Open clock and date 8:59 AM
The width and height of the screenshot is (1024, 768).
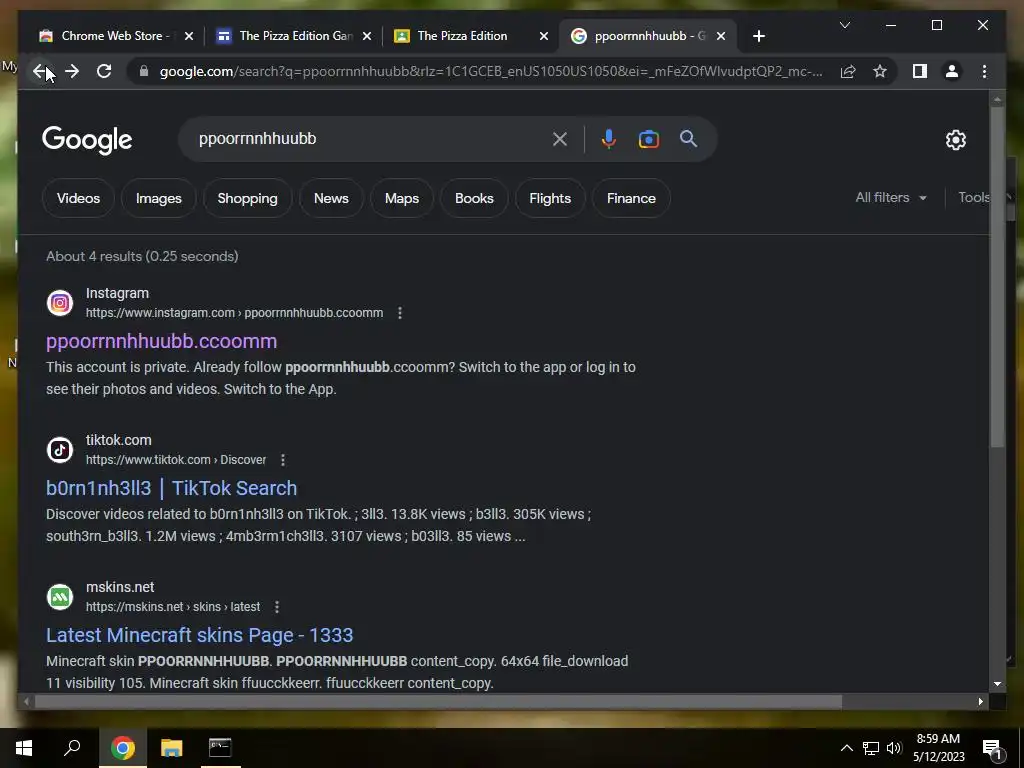point(938,748)
